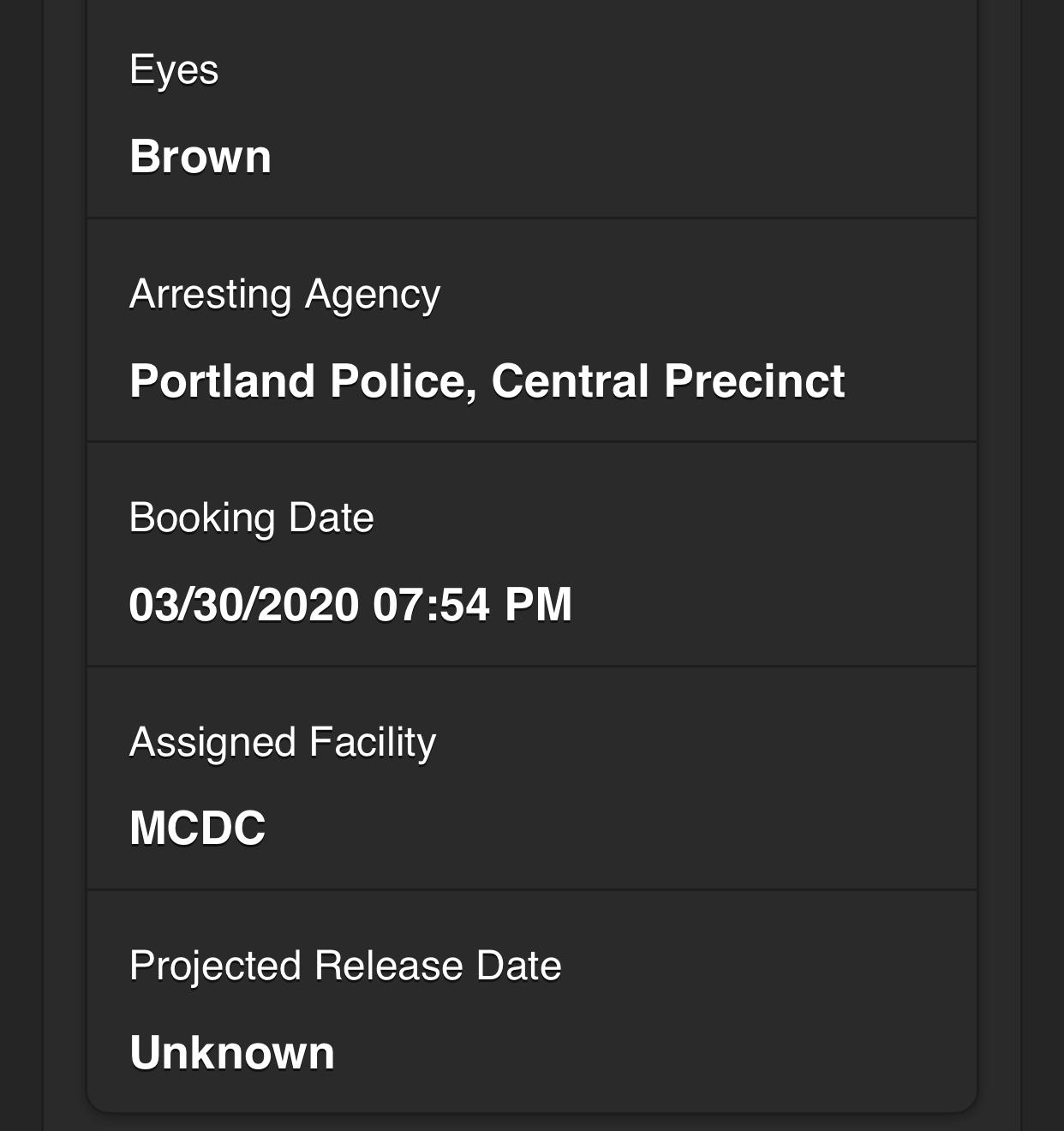Click the Eyes field label

[x=174, y=69]
